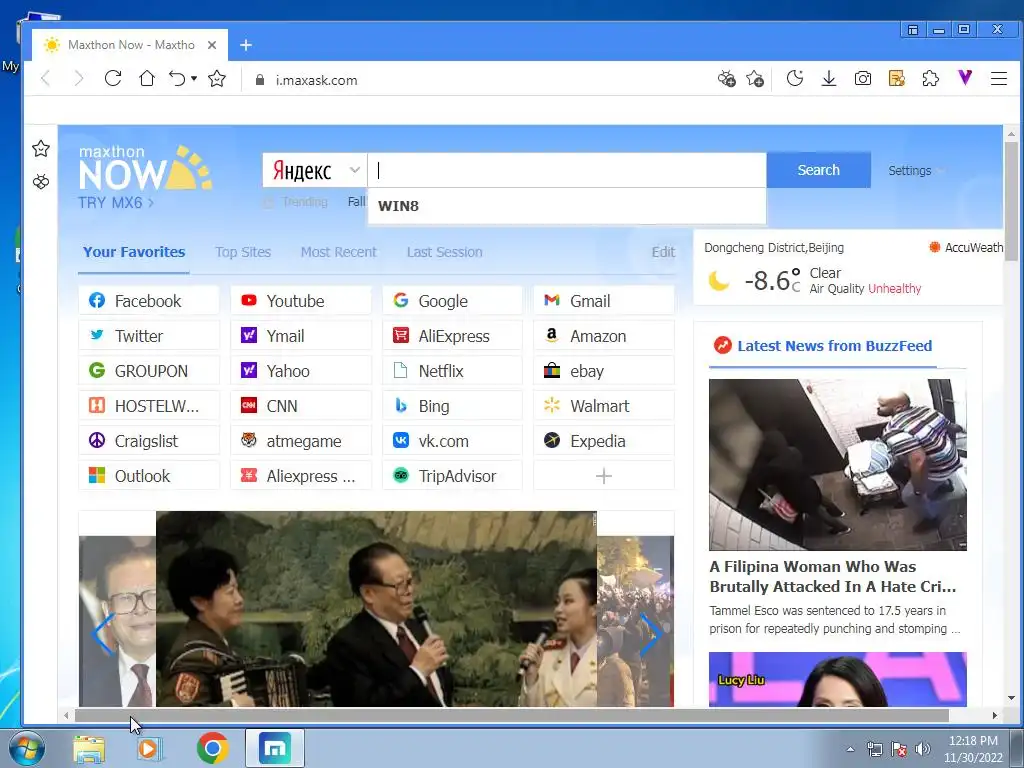Open the downloads manager icon
Viewport: 1024px width, 768px height.
point(829,79)
